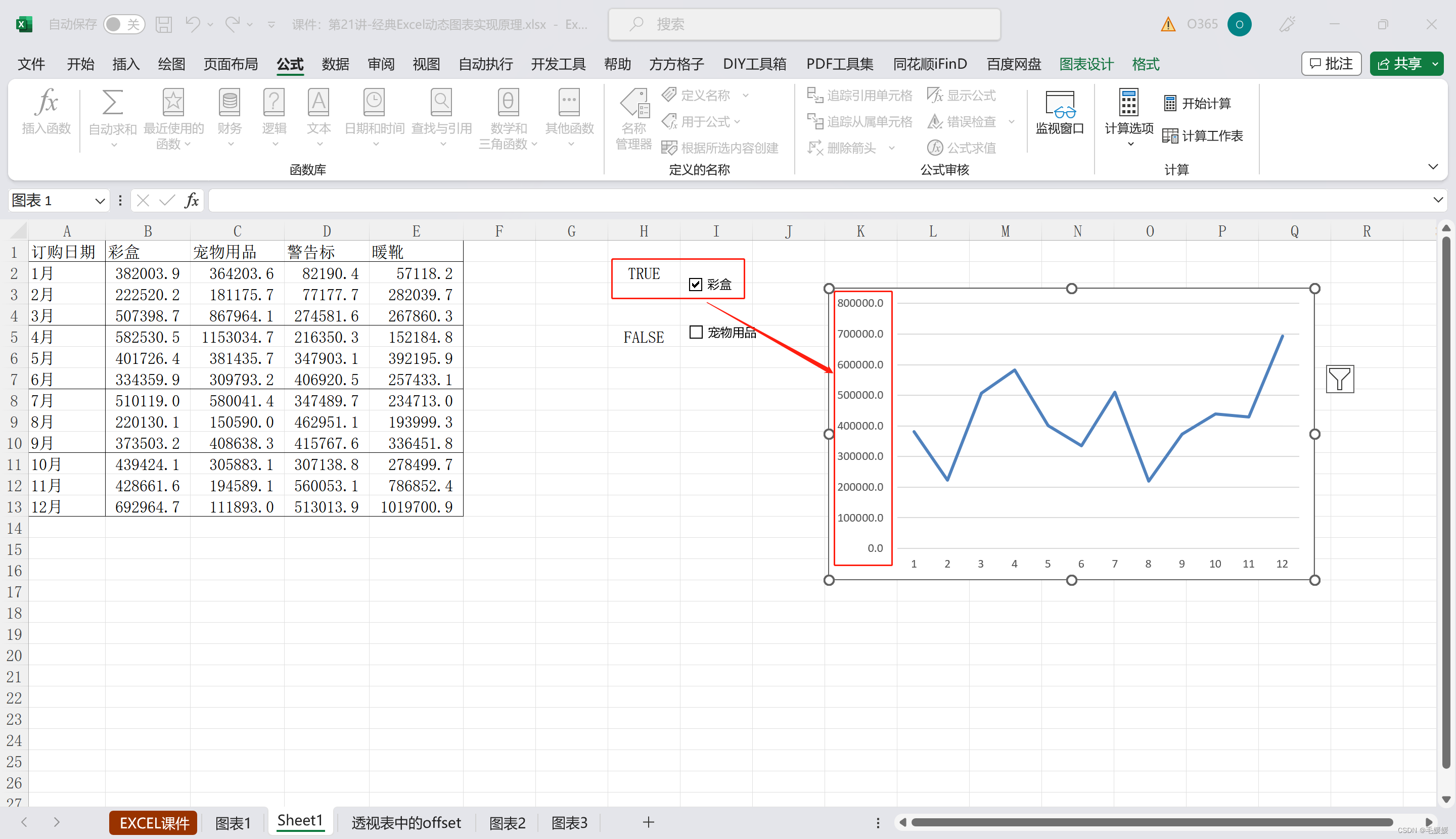Viewport: 1456px width, 839px height.
Task: Click the warning triangle icon near O365
Action: pyautogui.click(x=1168, y=24)
